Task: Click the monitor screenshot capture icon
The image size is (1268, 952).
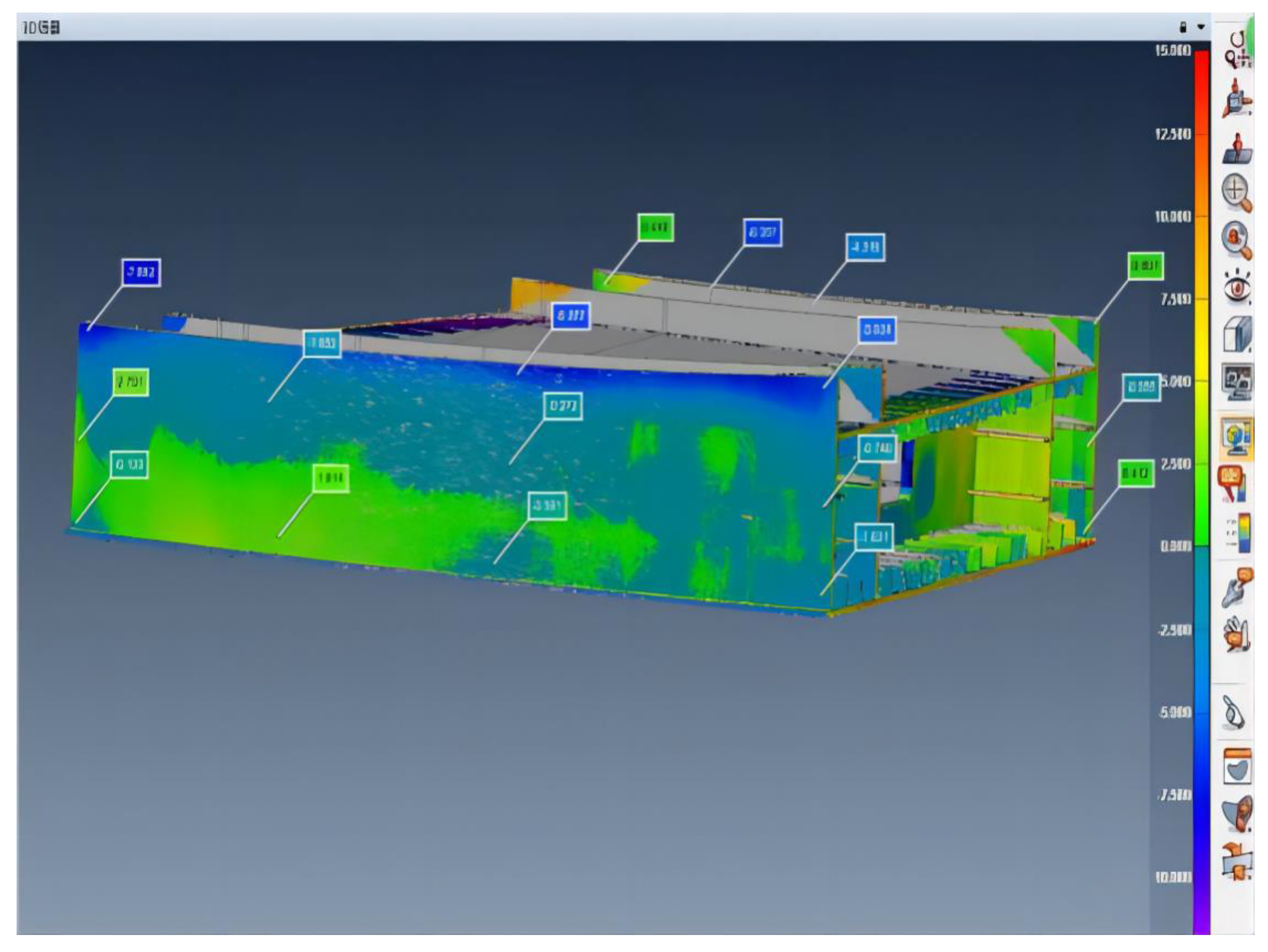Action: pyautogui.click(x=1237, y=381)
